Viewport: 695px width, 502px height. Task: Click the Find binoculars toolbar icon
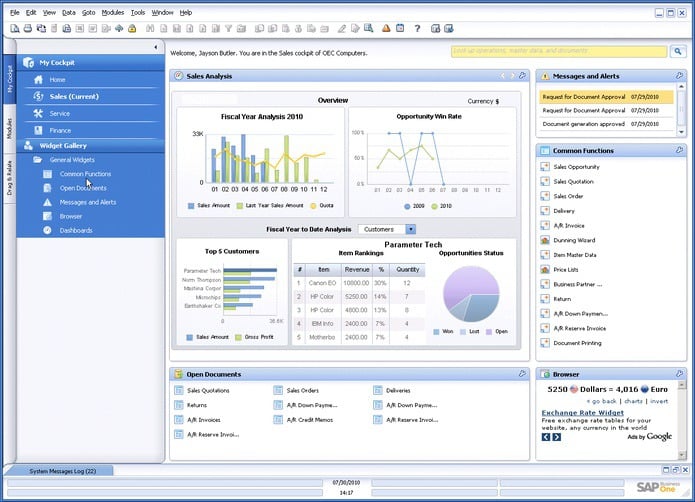point(150,28)
